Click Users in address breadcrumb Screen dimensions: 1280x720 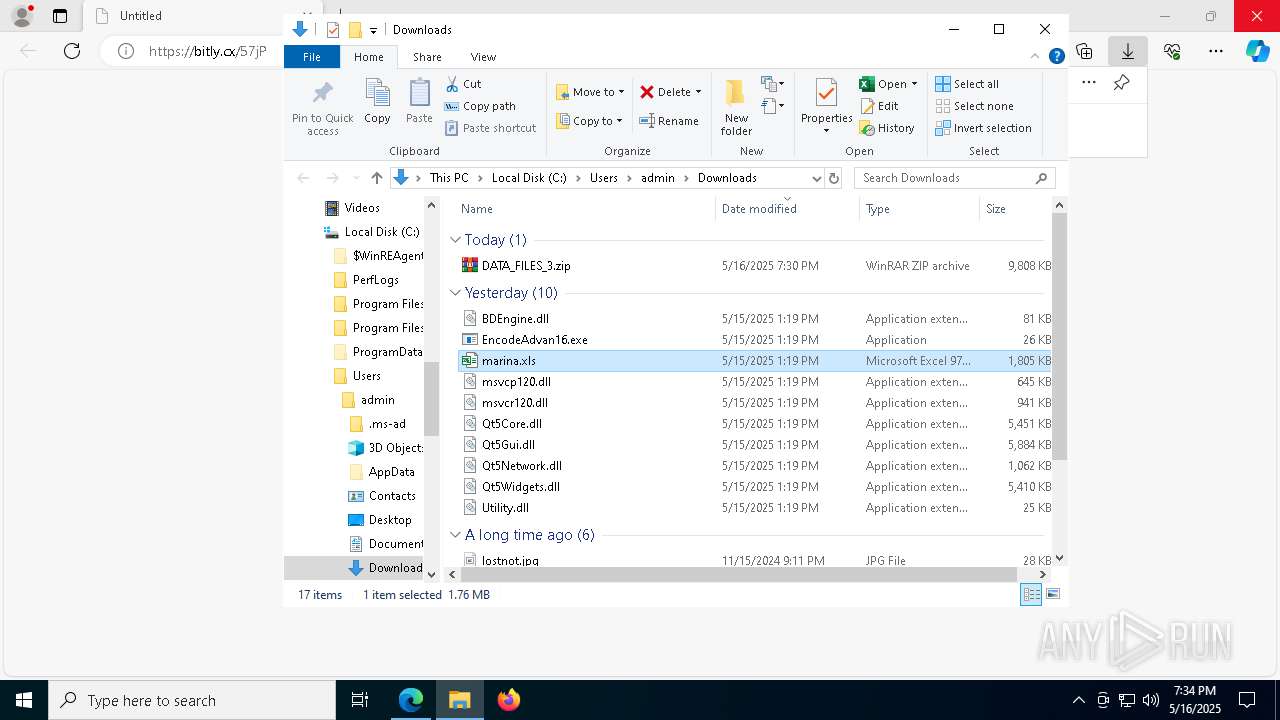[x=604, y=178]
